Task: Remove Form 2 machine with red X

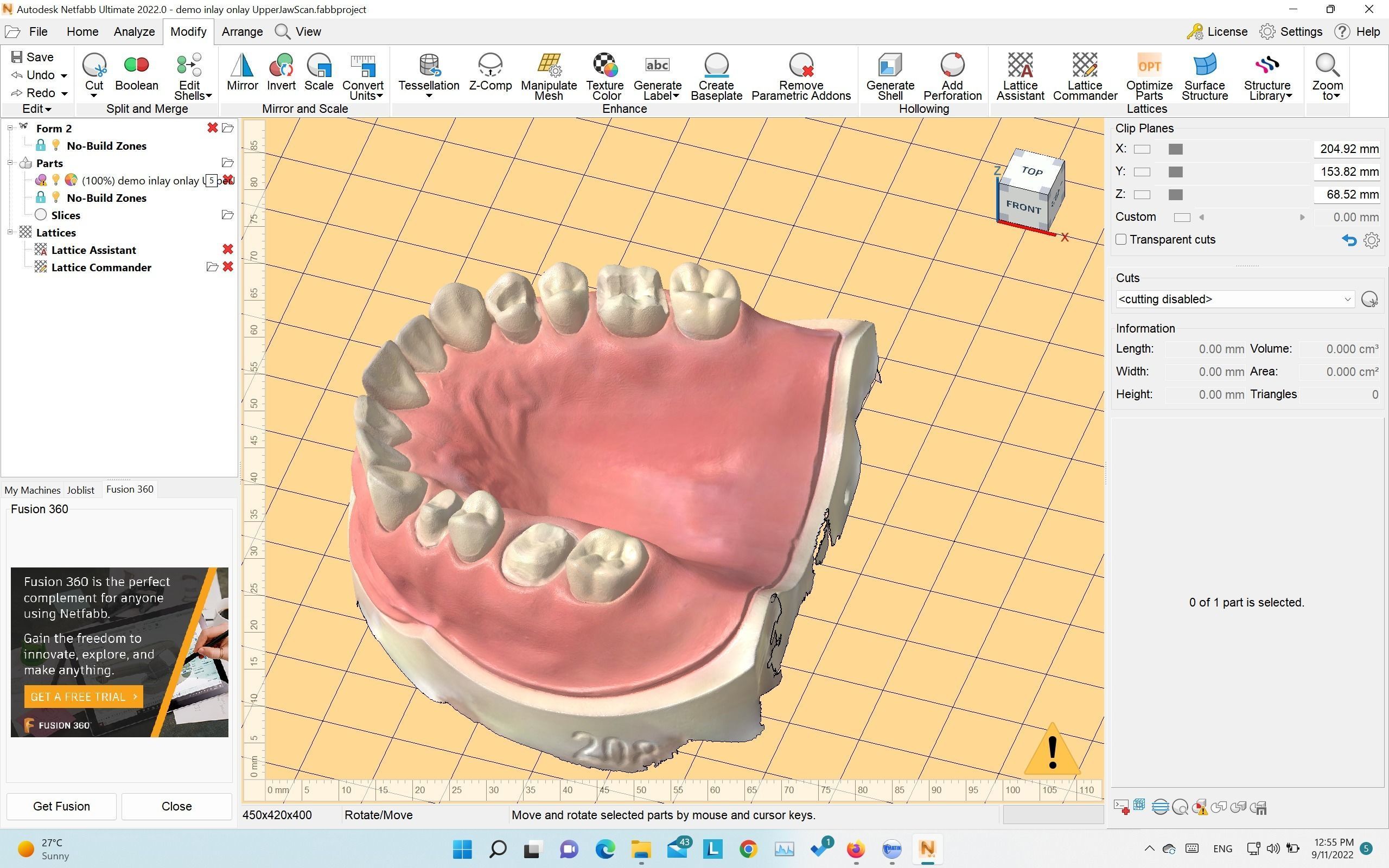Action: (x=212, y=127)
